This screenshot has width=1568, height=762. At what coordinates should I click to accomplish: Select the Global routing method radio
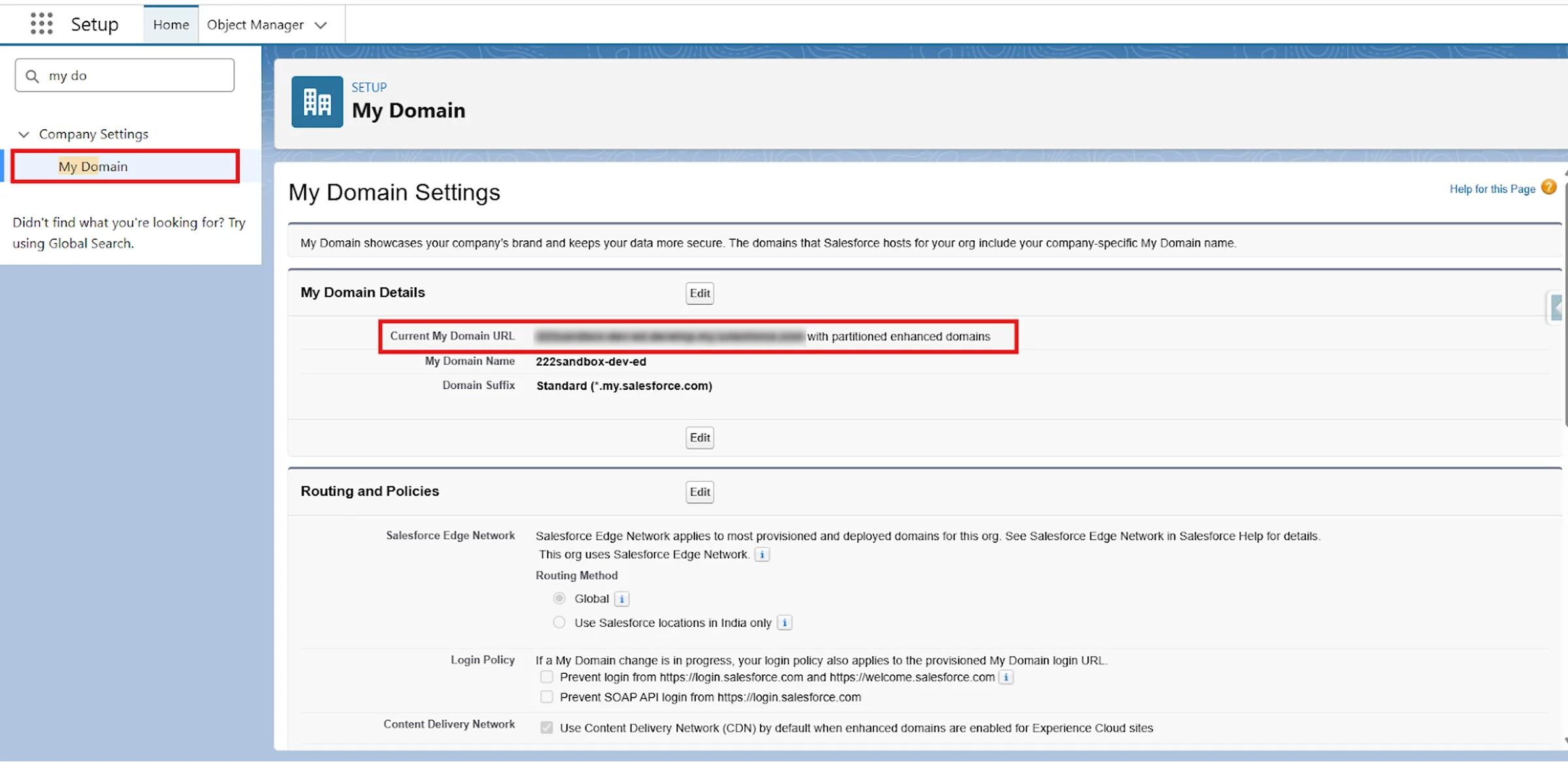(x=559, y=598)
